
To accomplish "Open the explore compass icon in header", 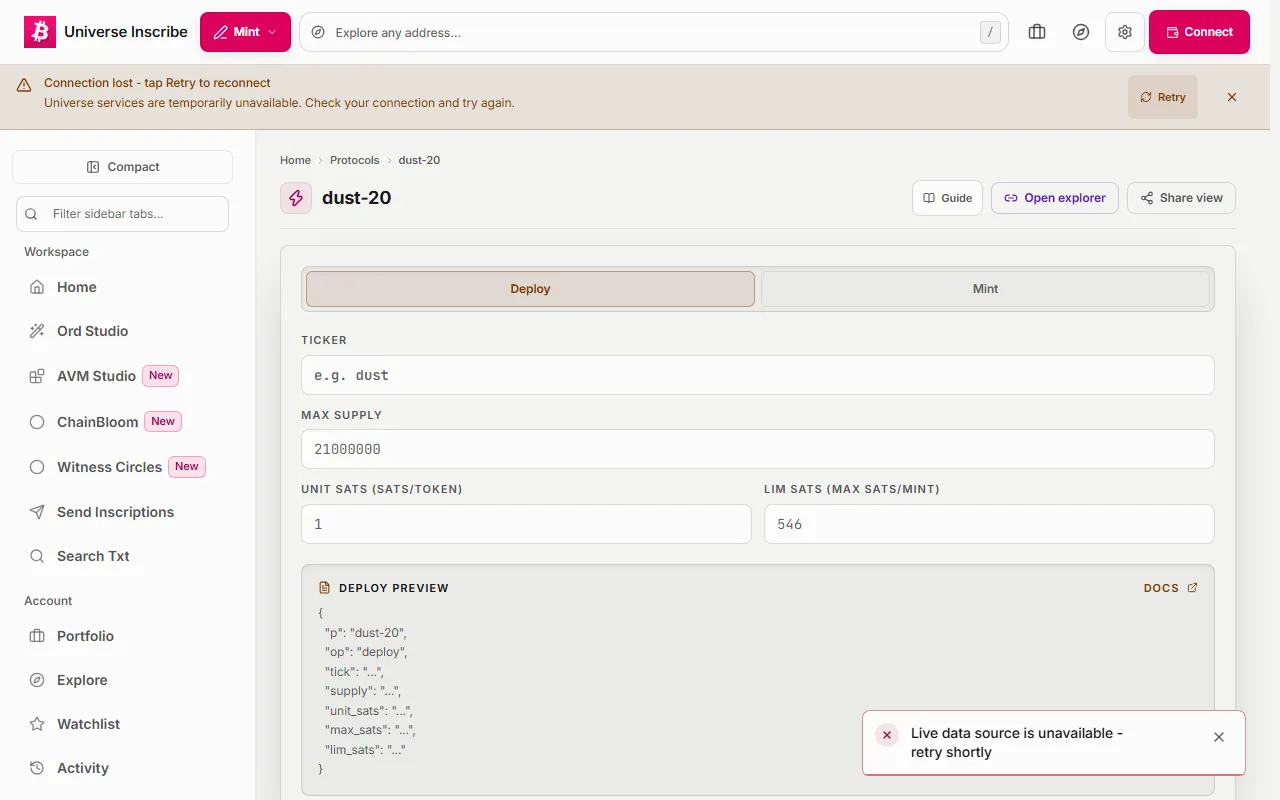I will coord(1081,32).
